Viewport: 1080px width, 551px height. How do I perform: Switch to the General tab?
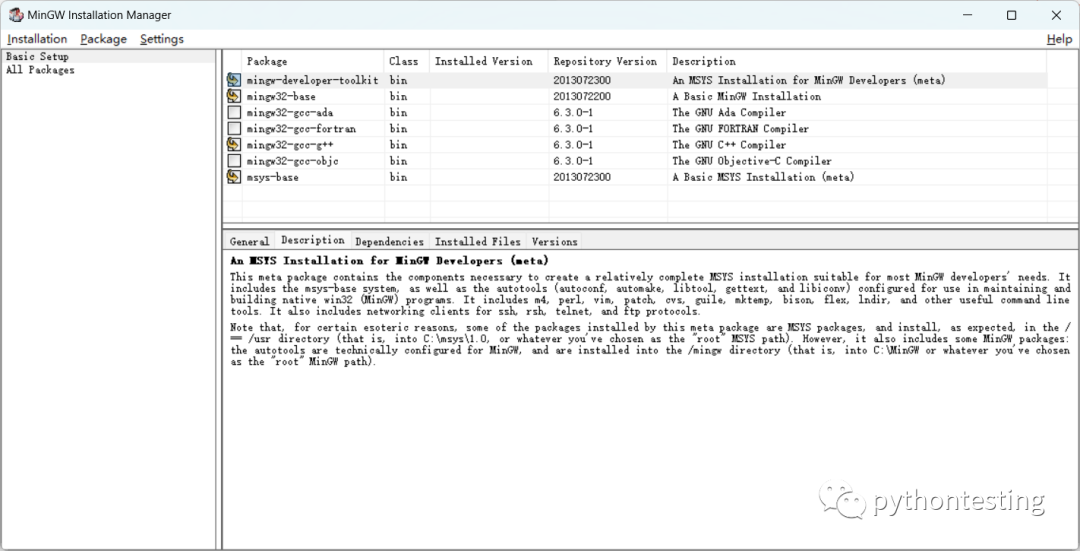tap(249, 242)
